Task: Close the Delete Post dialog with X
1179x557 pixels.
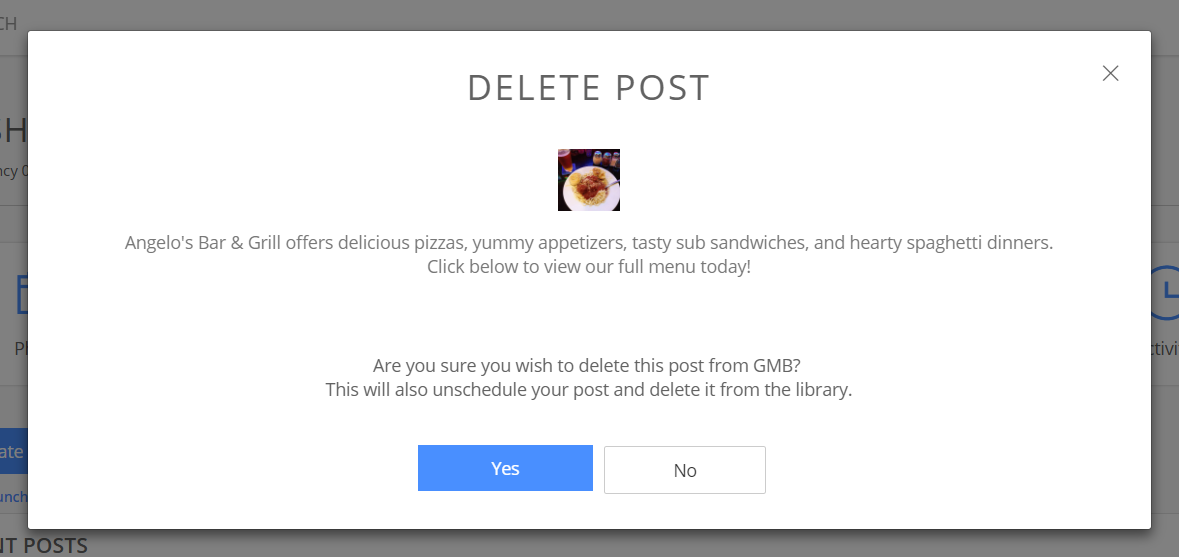Action: pyautogui.click(x=1110, y=73)
